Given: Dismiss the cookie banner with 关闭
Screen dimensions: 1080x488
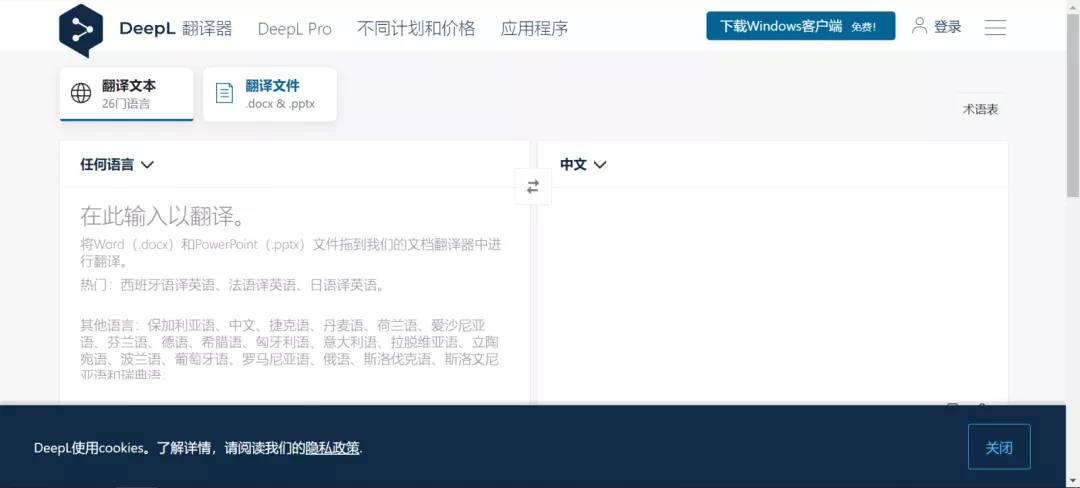Looking at the screenshot, I should pos(998,447).
